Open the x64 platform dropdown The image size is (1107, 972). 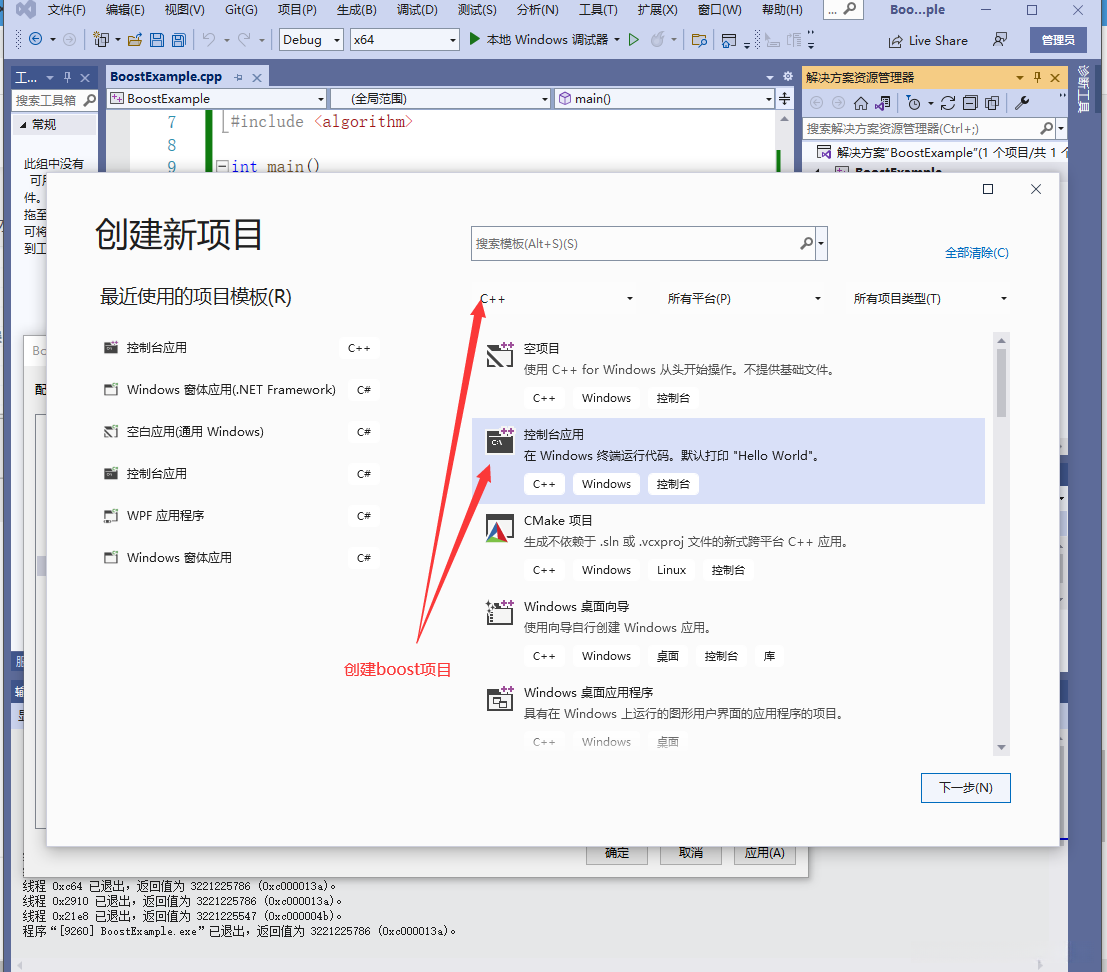point(405,40)
